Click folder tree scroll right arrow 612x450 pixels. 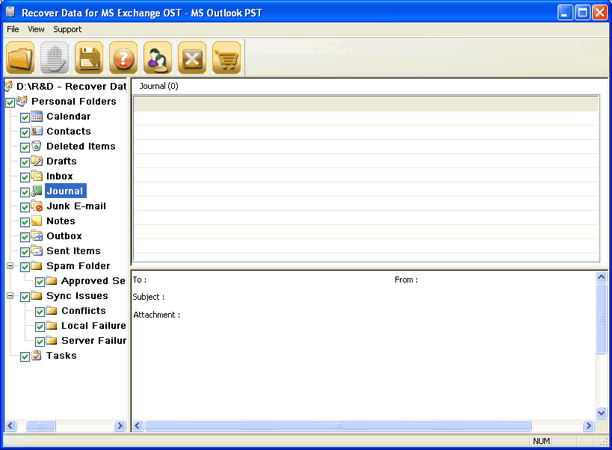pyautogui.click(x=120, y=425)
